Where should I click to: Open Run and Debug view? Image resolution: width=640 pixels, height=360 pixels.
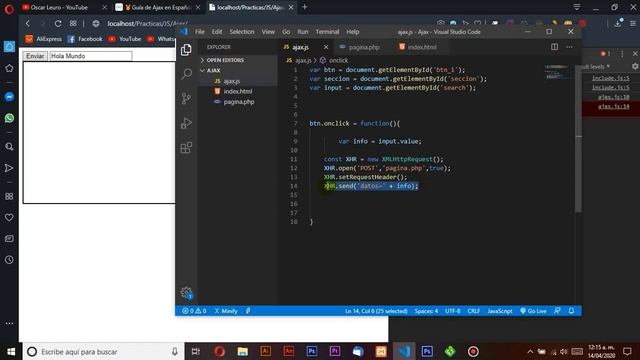click(186, 123)
